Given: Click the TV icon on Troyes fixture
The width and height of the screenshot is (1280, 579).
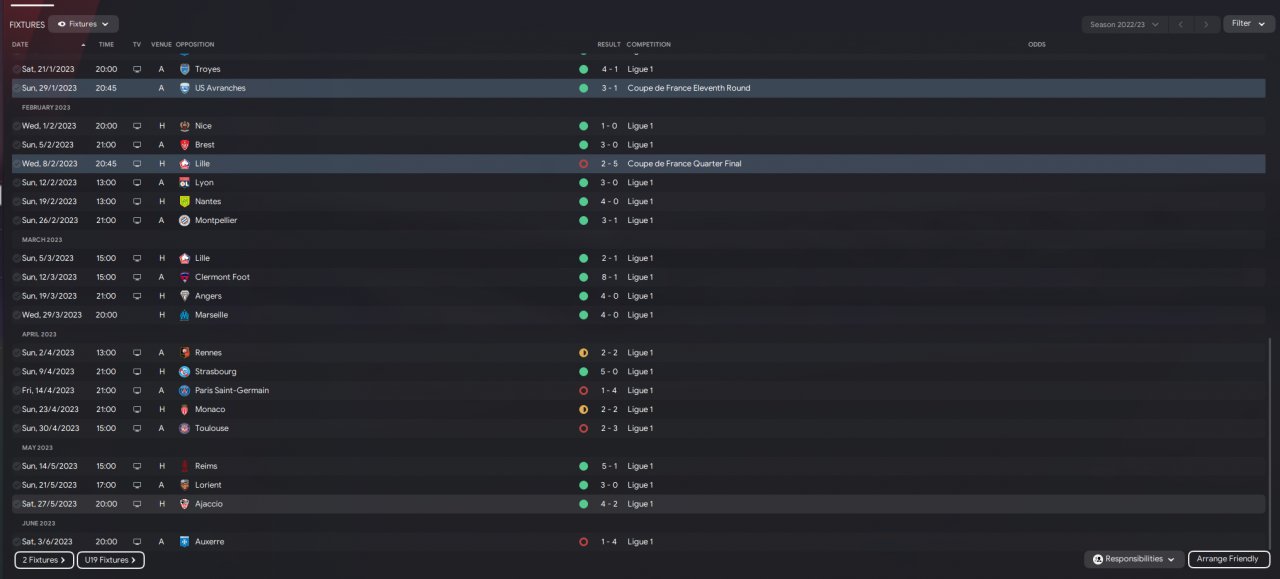Looking at the screenshot, I should coord(137,69).
